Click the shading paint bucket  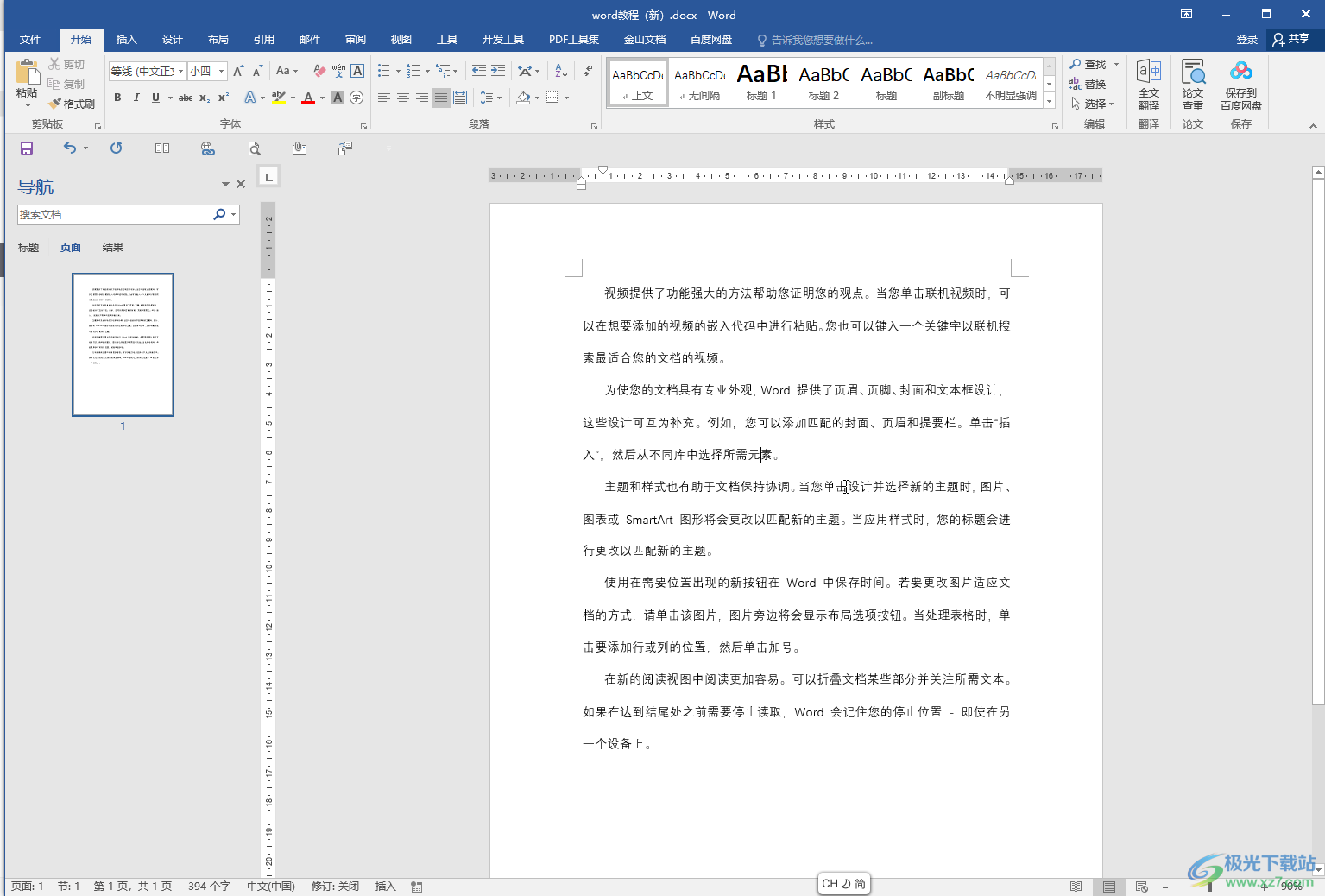(x=523, y=98)
